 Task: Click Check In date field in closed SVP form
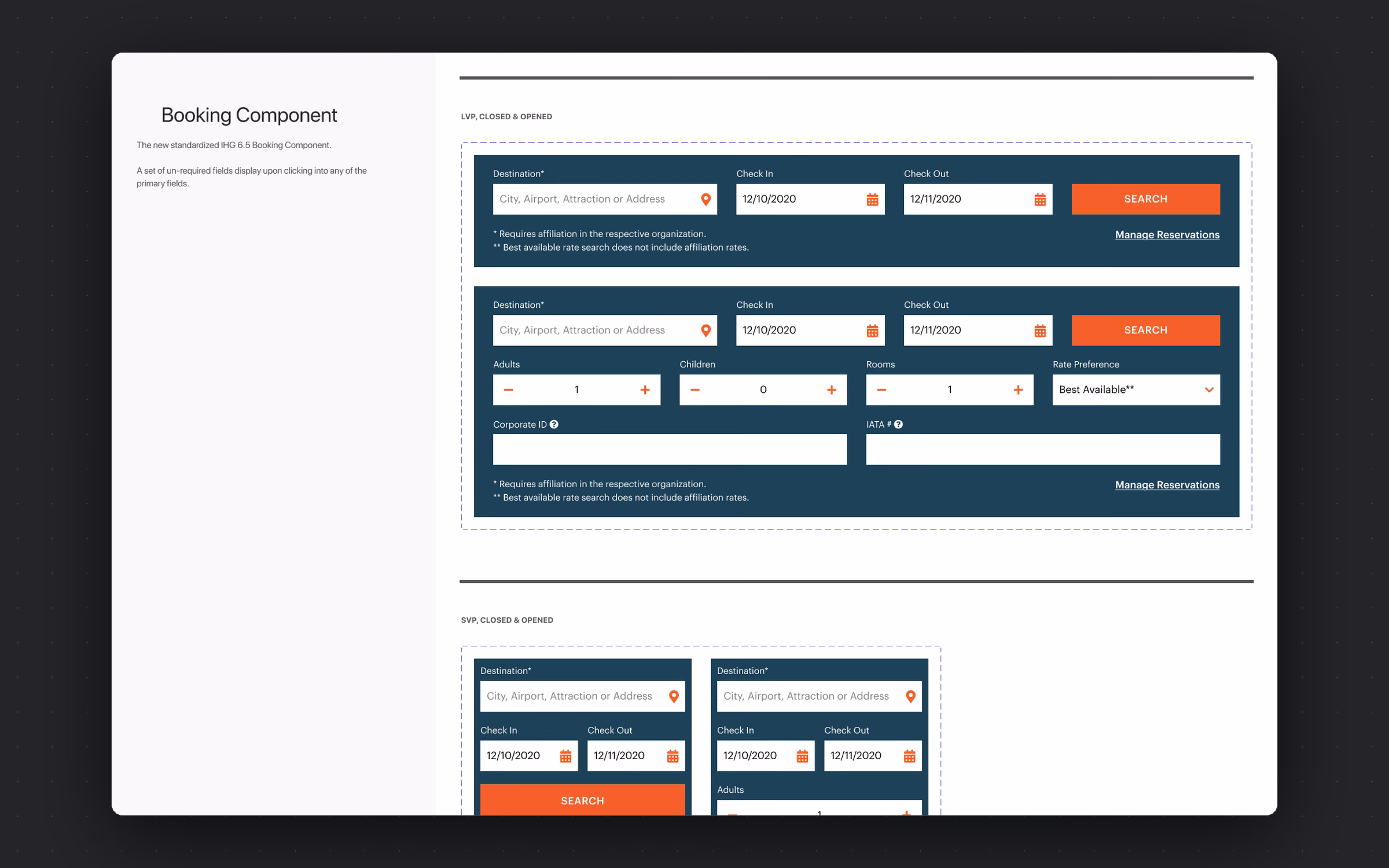point(529,756)
